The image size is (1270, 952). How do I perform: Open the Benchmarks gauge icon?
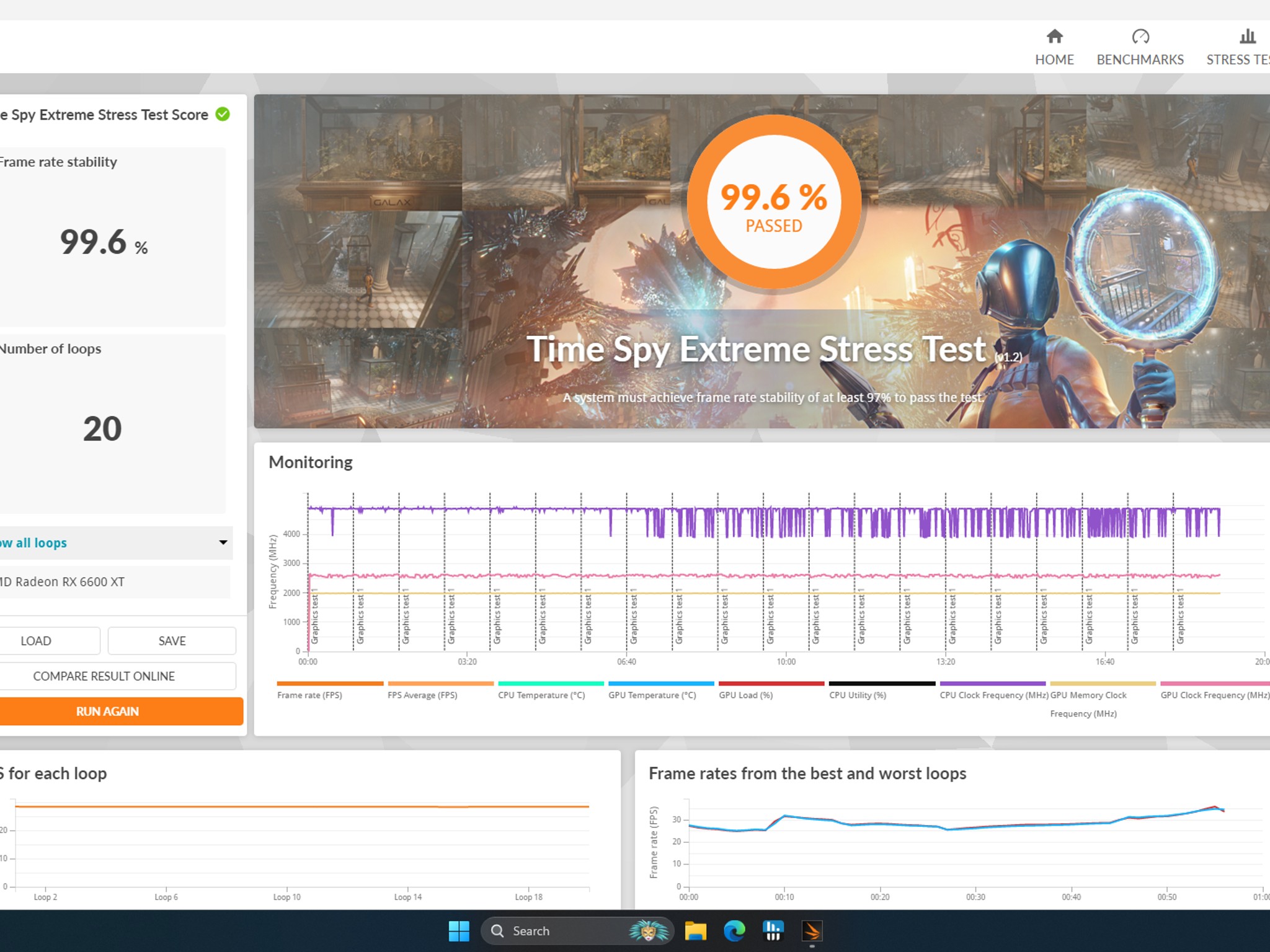coord(1140,37)
